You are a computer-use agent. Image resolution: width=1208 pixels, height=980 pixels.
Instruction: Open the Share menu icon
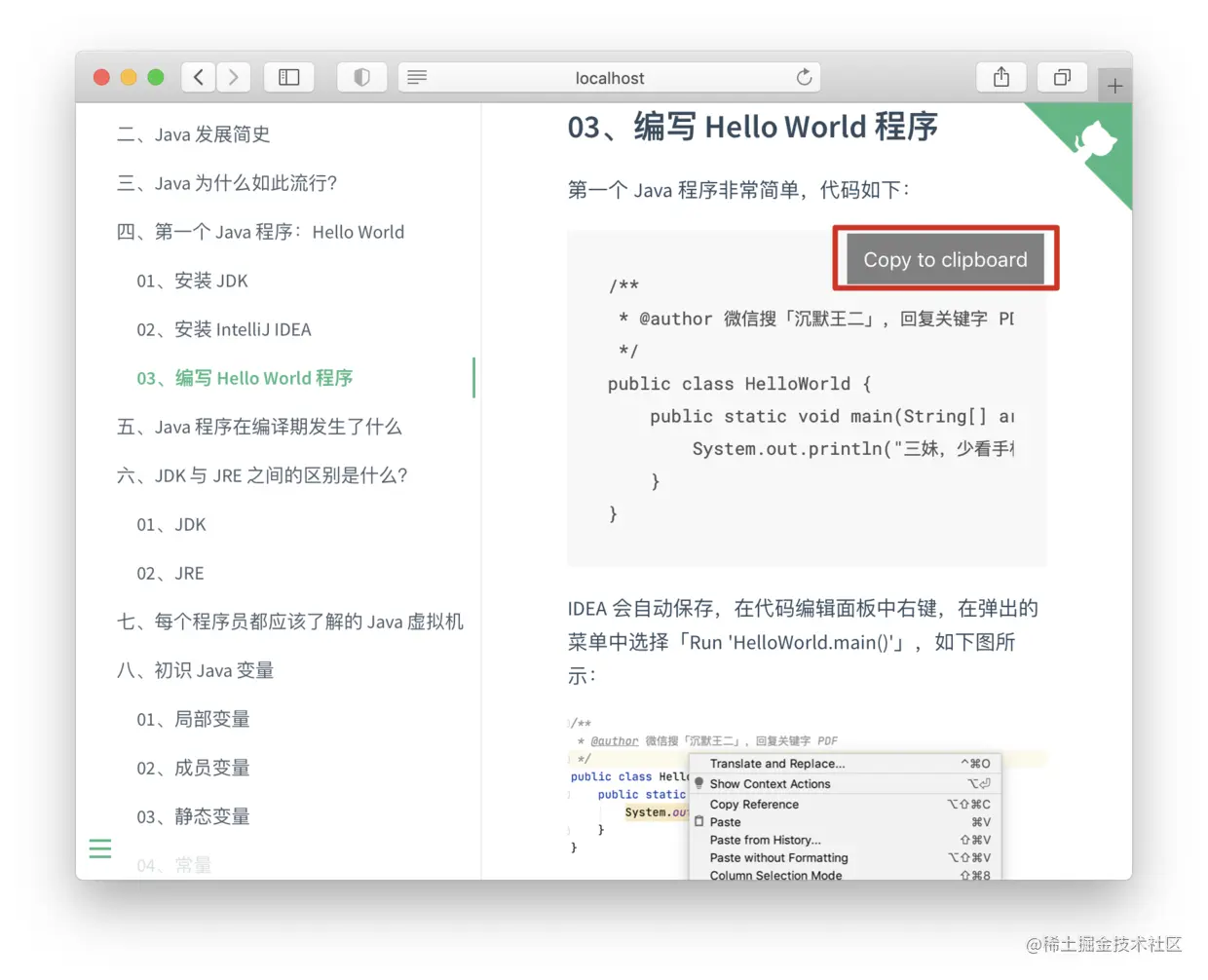point(1001,77)
